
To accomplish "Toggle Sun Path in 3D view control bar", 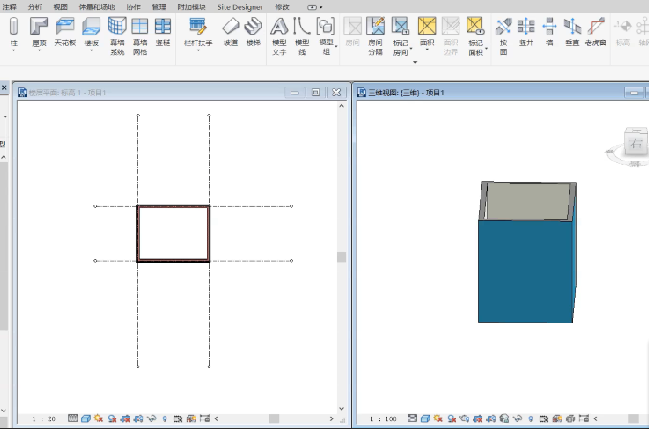I will pos(438,418).
